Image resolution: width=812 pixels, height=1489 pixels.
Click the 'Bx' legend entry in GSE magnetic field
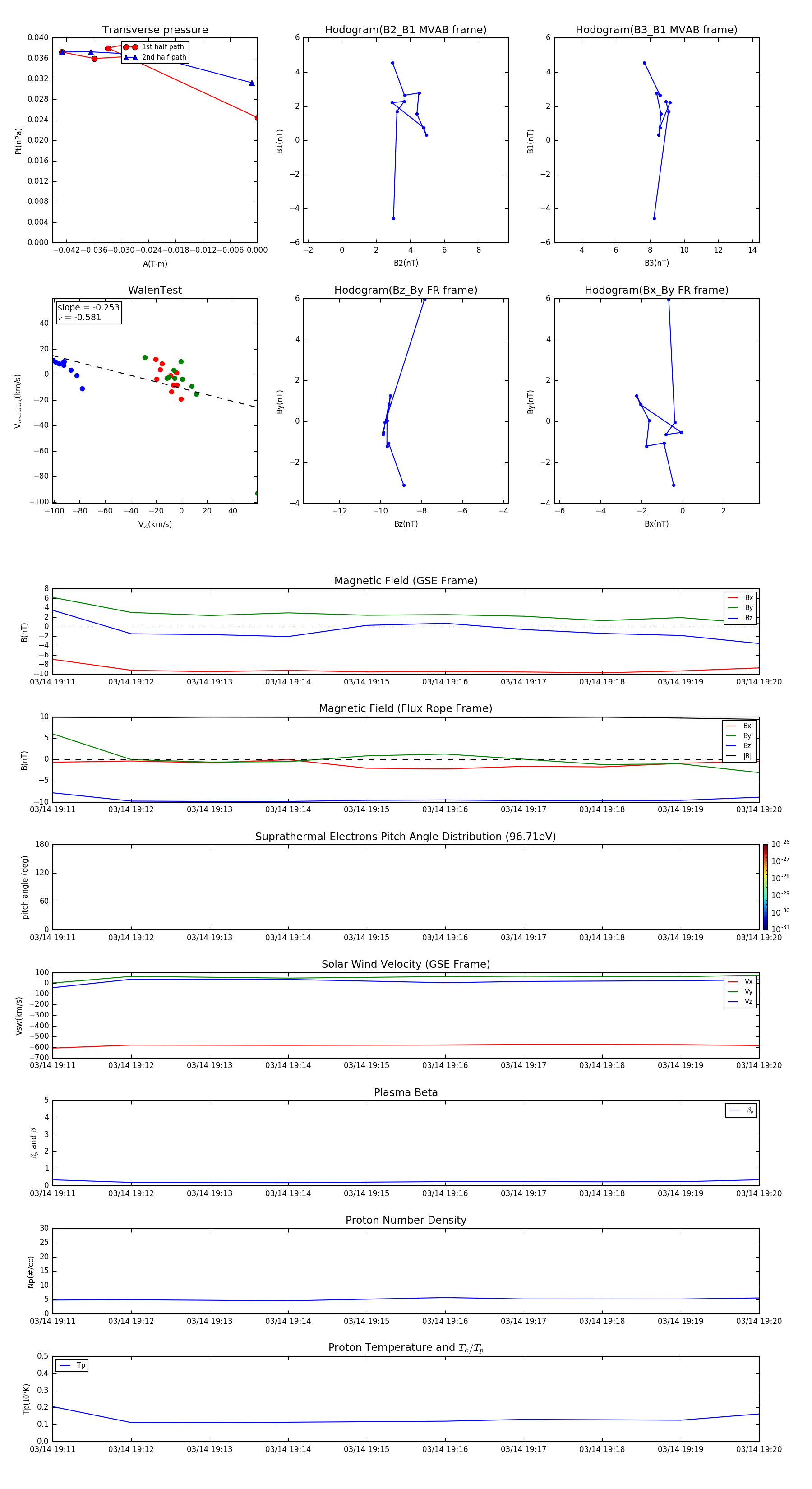click(x=740, y=598)
